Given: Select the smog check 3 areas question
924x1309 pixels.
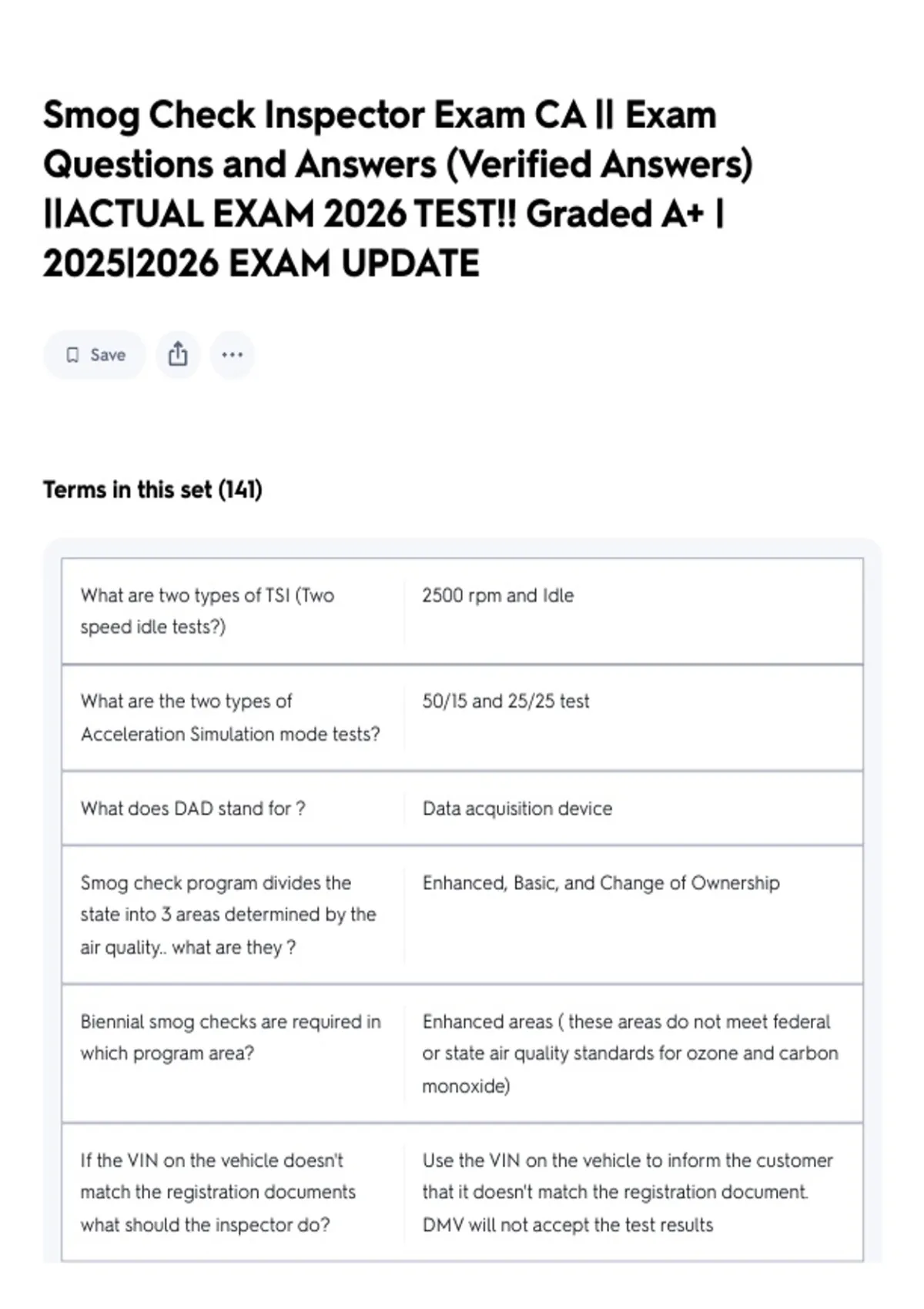Looking at the screenshot, I should [228, 915].
